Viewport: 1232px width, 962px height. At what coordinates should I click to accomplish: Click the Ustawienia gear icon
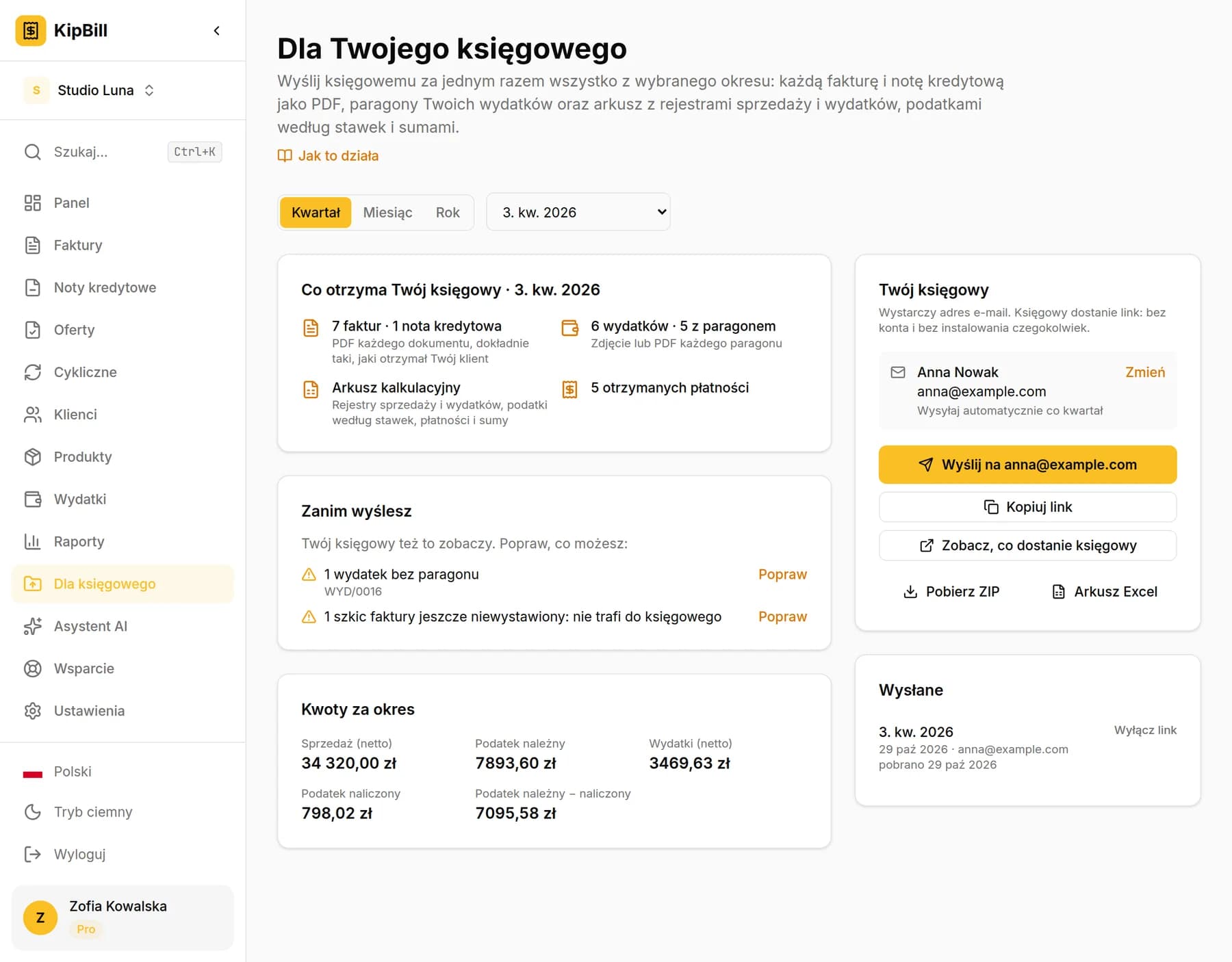(x=33, y=712)
